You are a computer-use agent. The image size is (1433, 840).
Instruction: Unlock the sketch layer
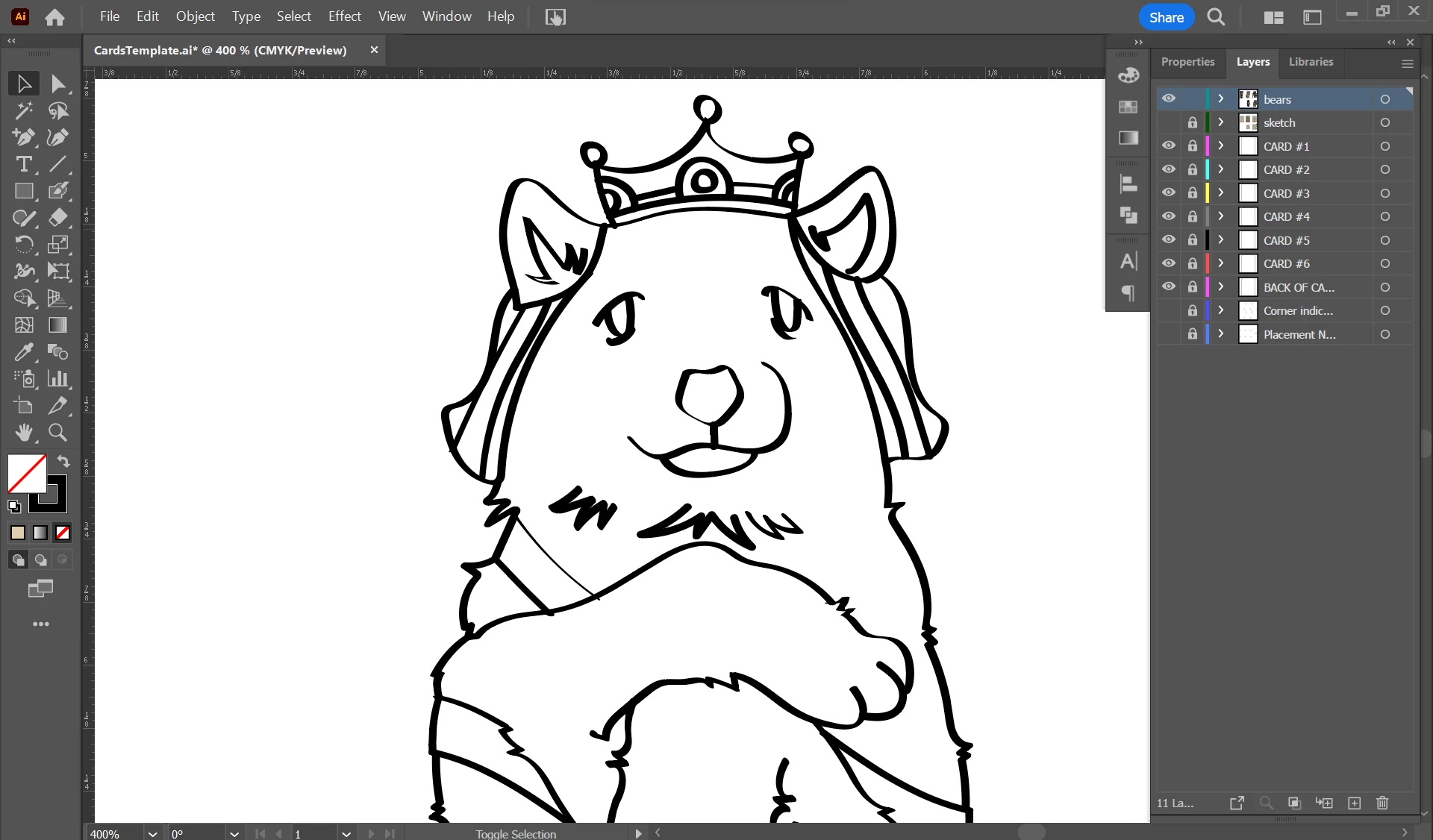click(x=1193, y=122)
